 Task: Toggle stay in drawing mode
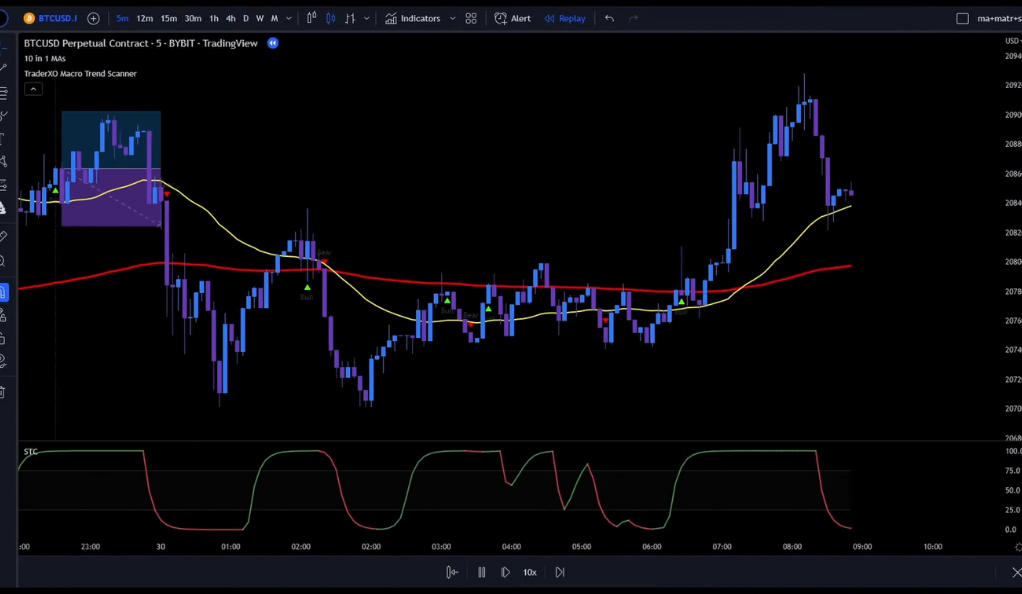(4, 316)
